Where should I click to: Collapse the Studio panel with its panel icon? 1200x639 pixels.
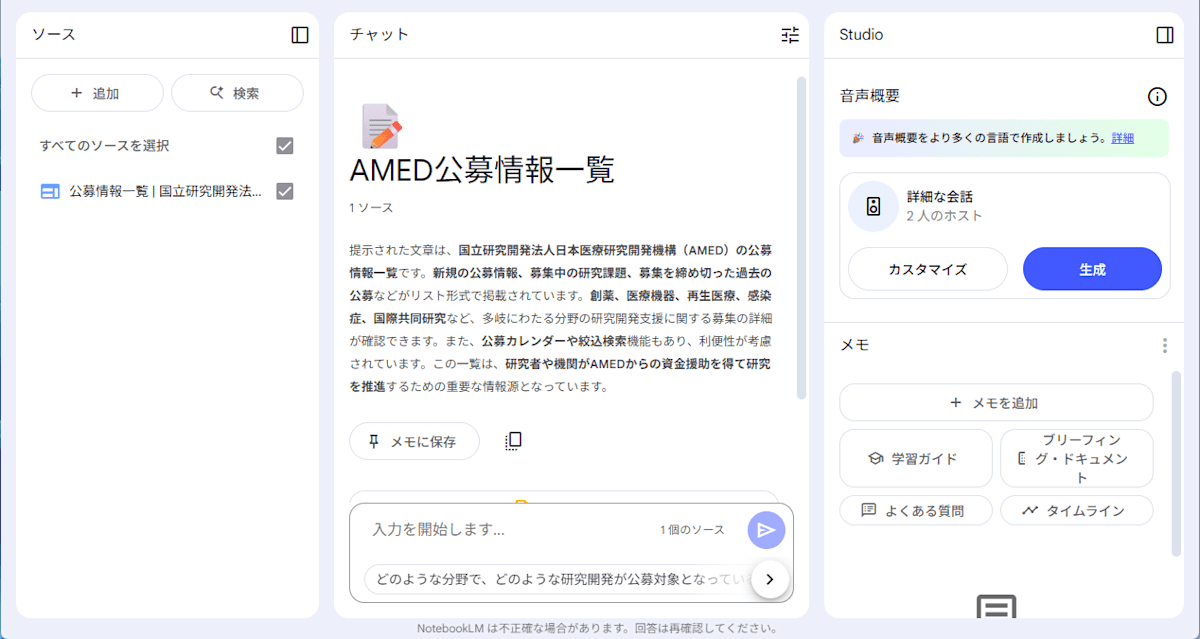pos(1165,35)
